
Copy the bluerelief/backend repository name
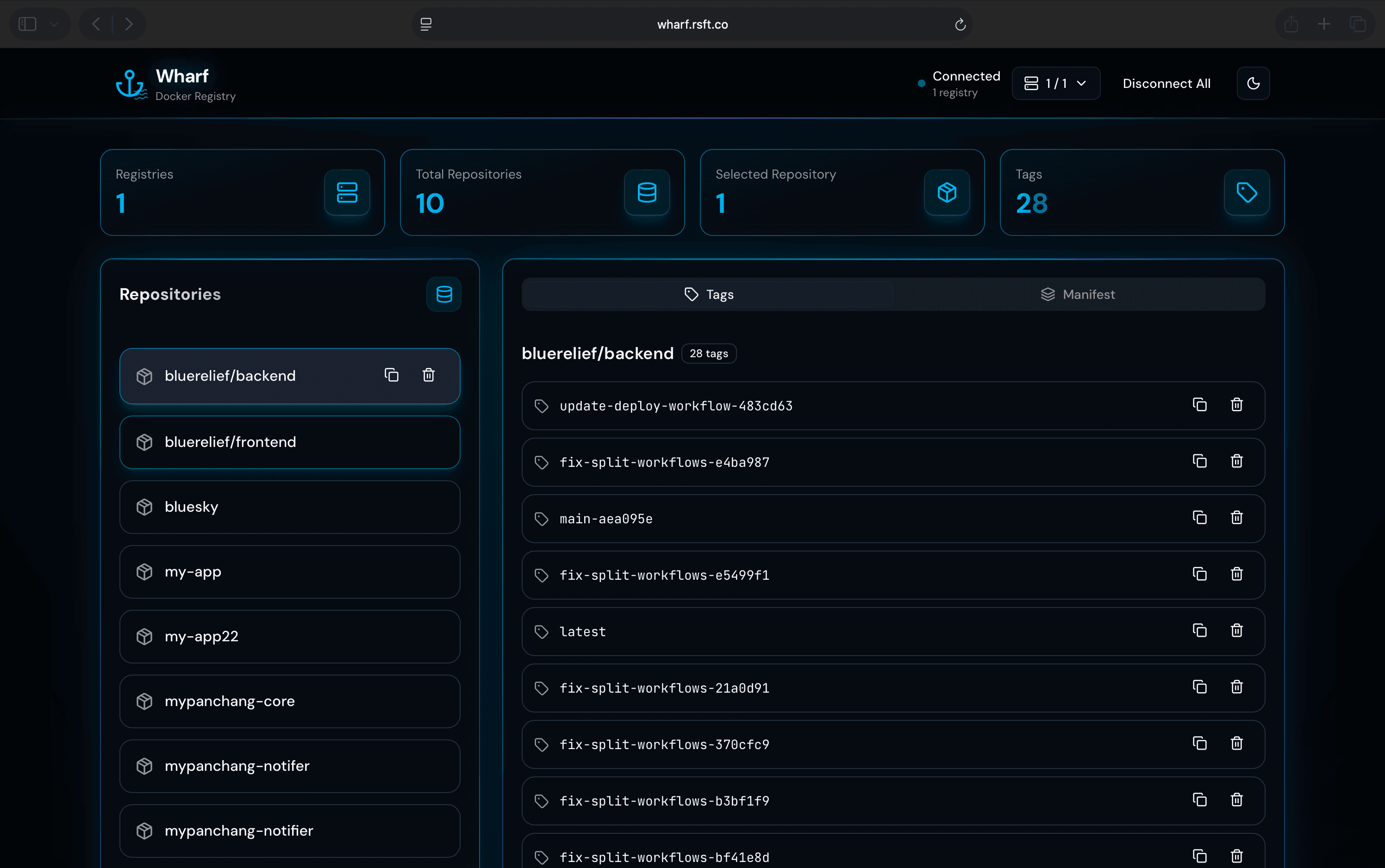tap(392, 375)
